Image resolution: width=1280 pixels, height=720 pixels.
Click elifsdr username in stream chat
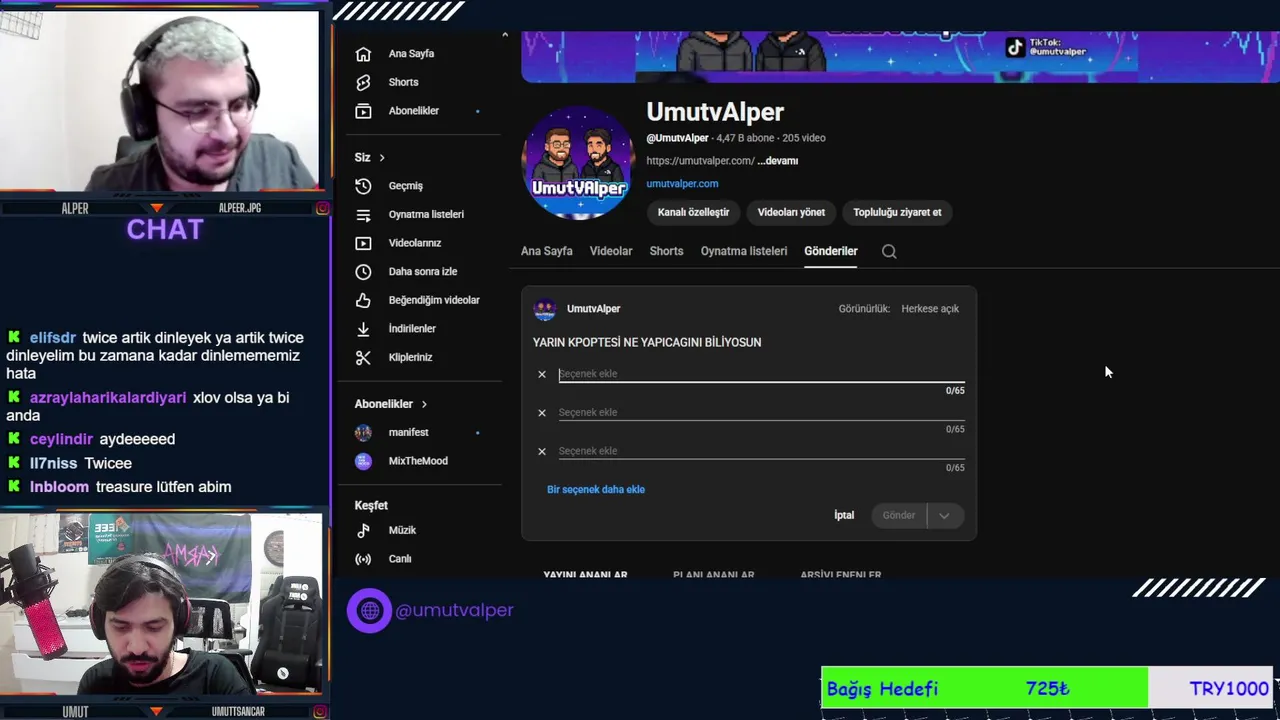pos(53,338)
